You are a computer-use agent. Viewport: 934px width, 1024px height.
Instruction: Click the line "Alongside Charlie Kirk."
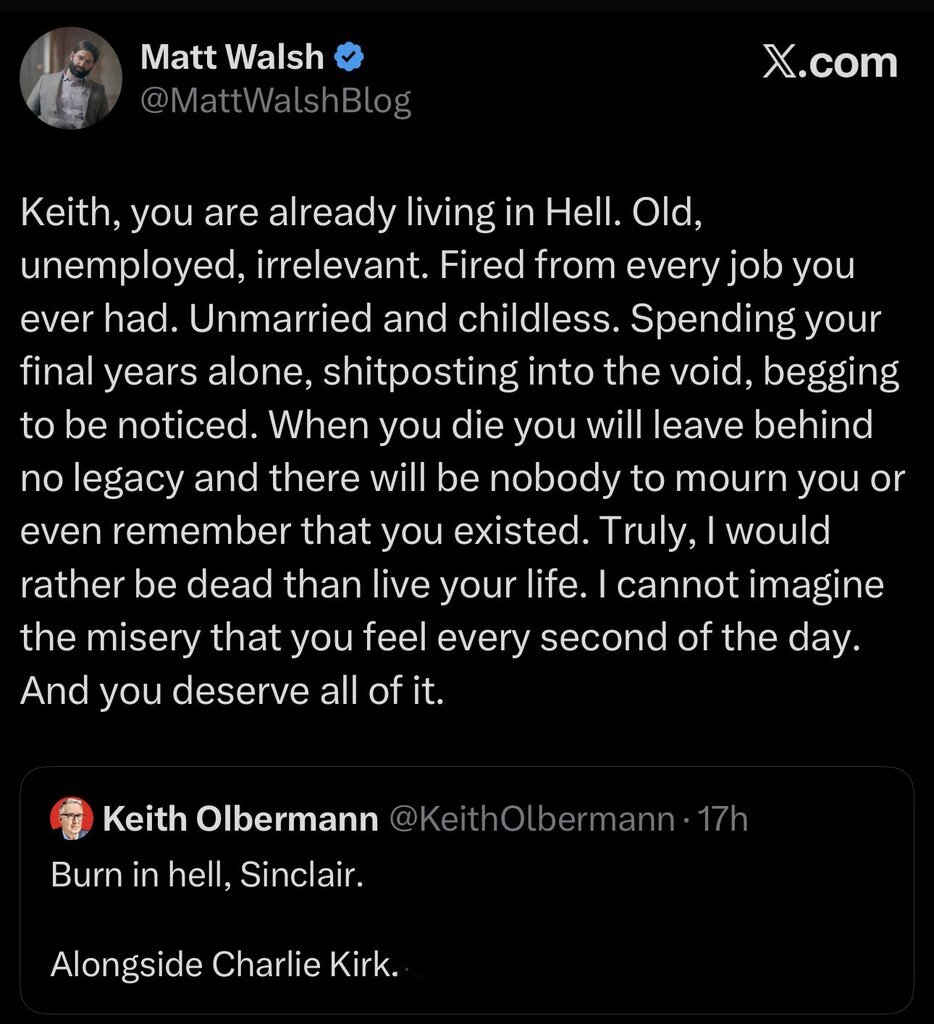click(x=225, y=965)
